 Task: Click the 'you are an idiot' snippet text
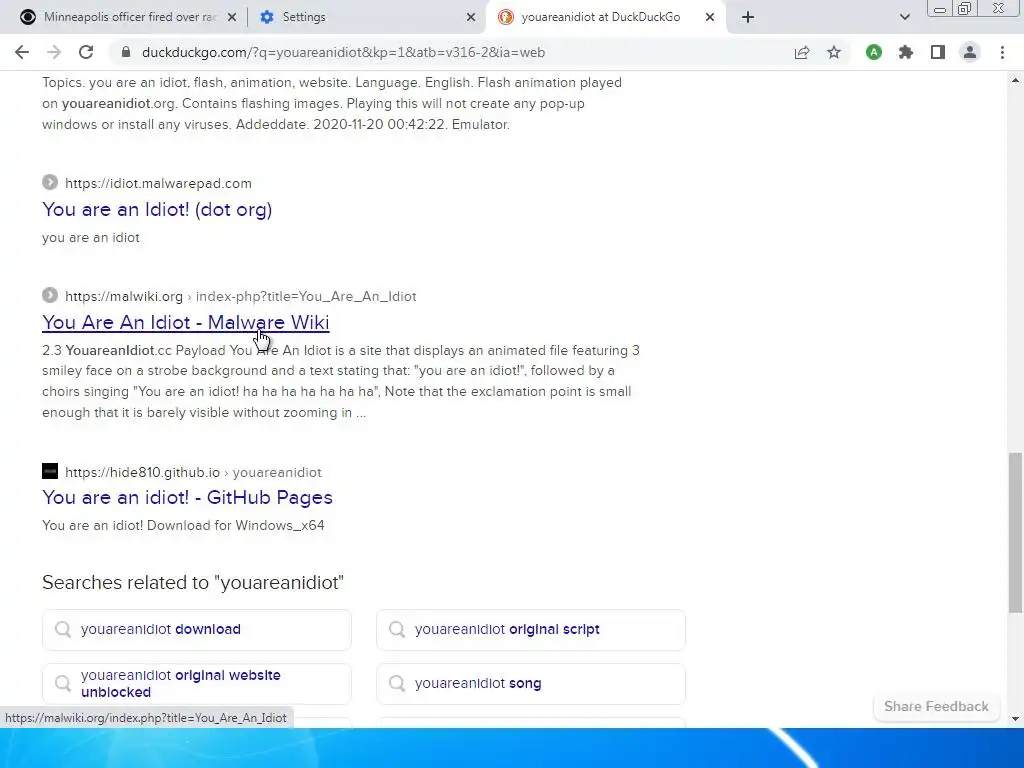point(91,238)
